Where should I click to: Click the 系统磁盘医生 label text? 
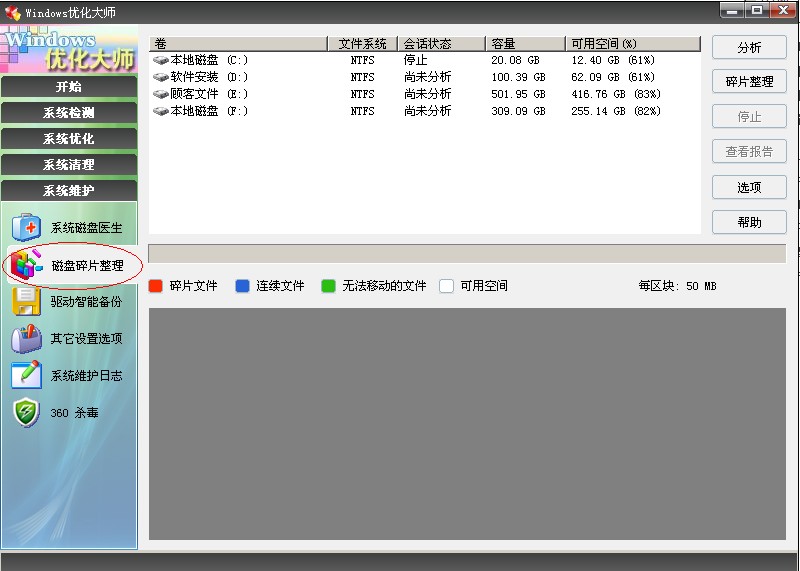coord(86,228)
